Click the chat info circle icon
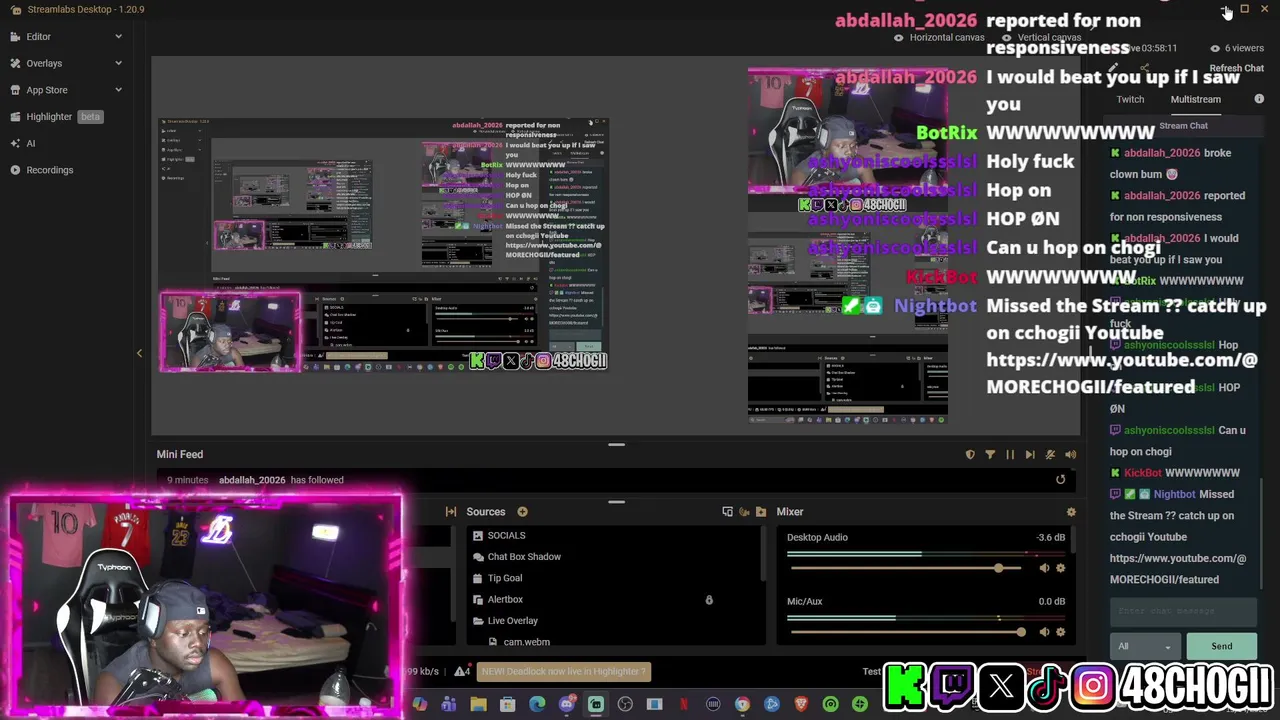This screenshot has width=1280, height=720. click(x=1259, y=99)
